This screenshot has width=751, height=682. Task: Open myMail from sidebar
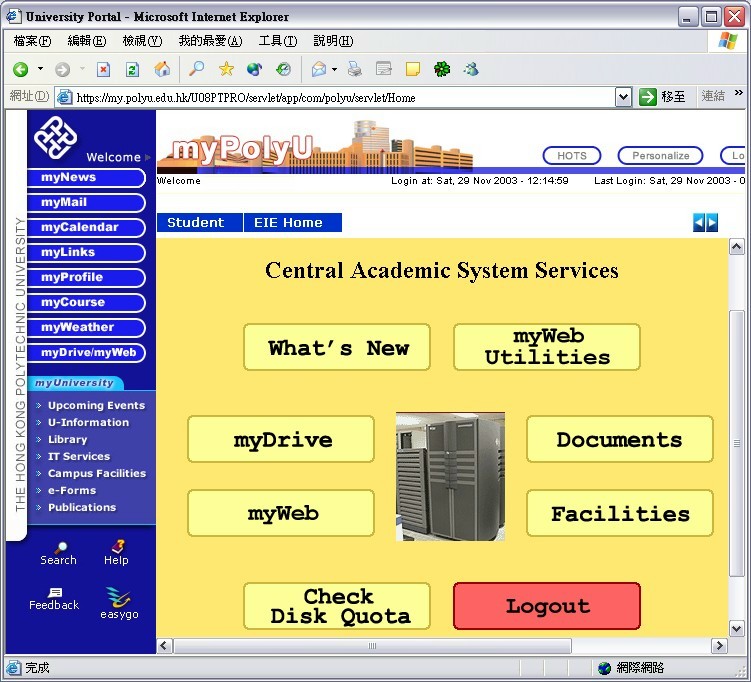pos(87,203)
